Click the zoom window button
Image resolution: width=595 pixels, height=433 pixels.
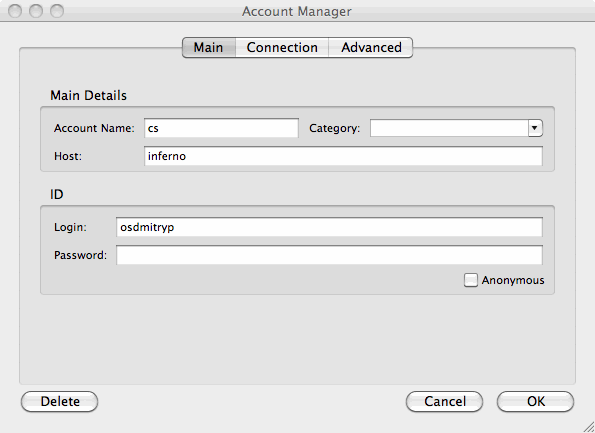tap(57, 11)
